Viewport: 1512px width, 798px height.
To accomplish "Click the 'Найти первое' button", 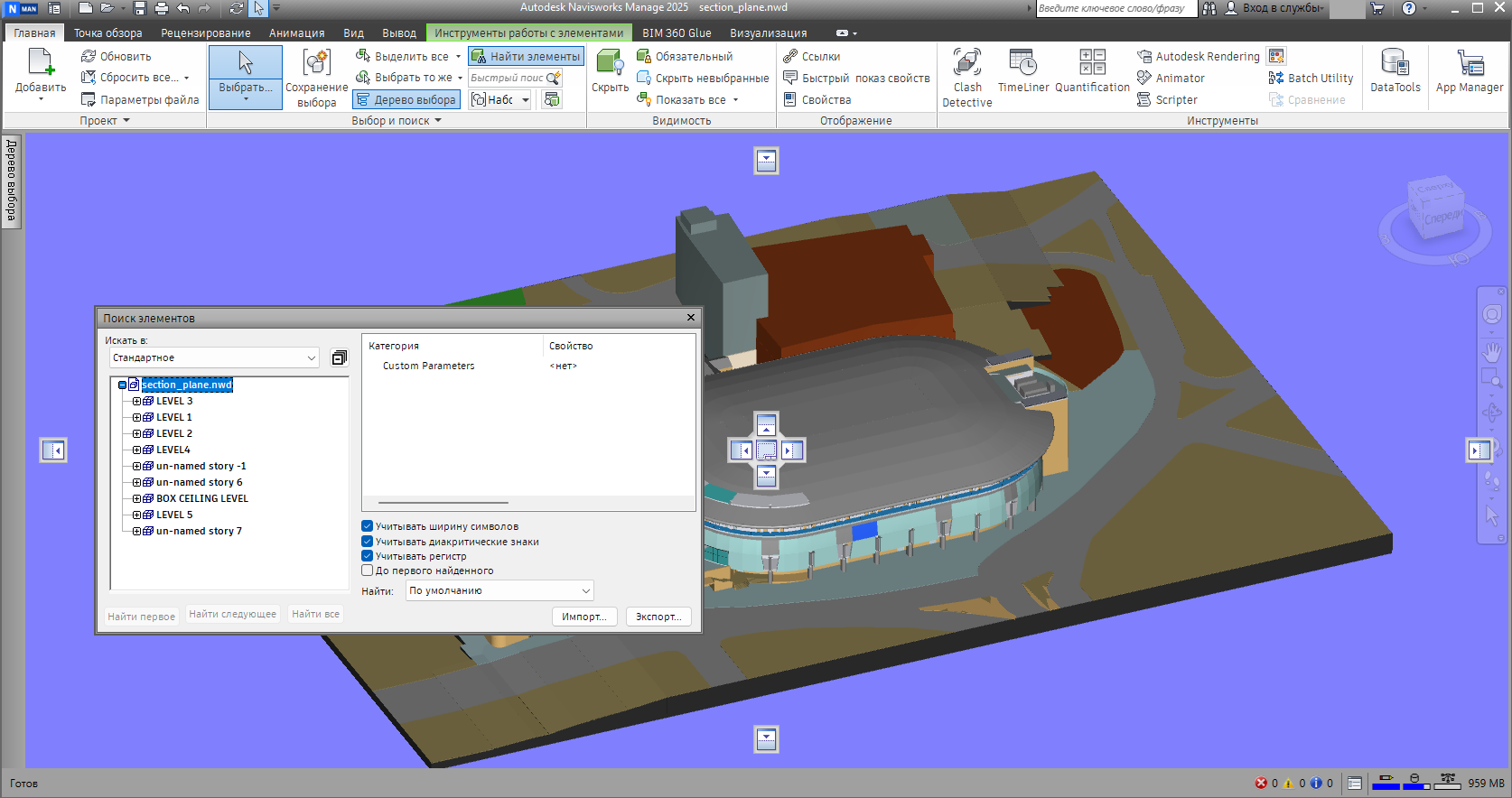I will (141, 617).
